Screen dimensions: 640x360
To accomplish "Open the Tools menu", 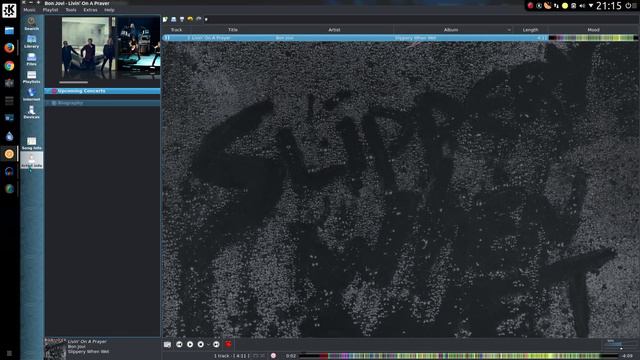I will 71,10.
